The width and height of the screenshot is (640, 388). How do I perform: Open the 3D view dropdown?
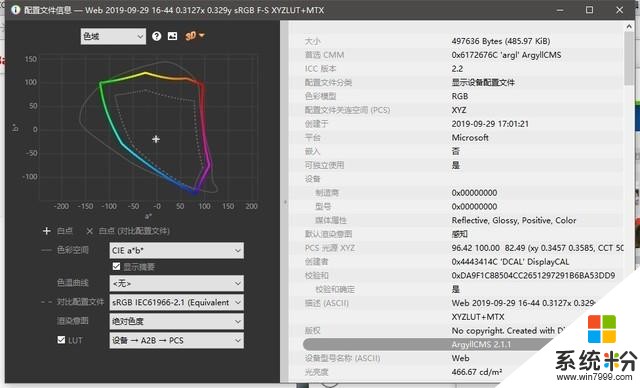tap(195, 36)
